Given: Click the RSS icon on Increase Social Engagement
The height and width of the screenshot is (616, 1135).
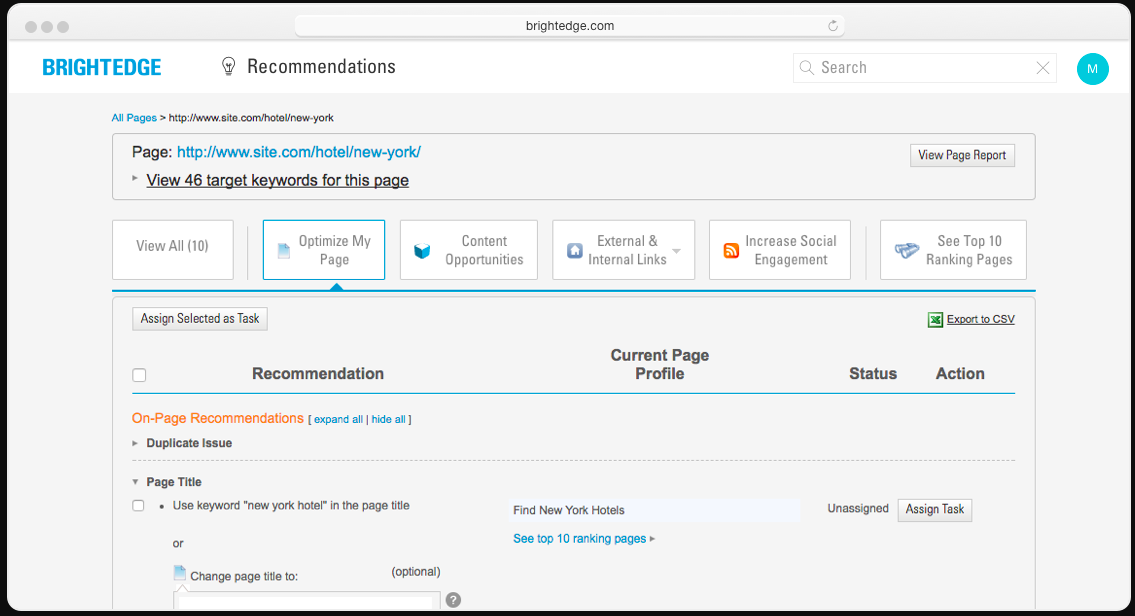Looking at the screenshot, I should point(731,249).
